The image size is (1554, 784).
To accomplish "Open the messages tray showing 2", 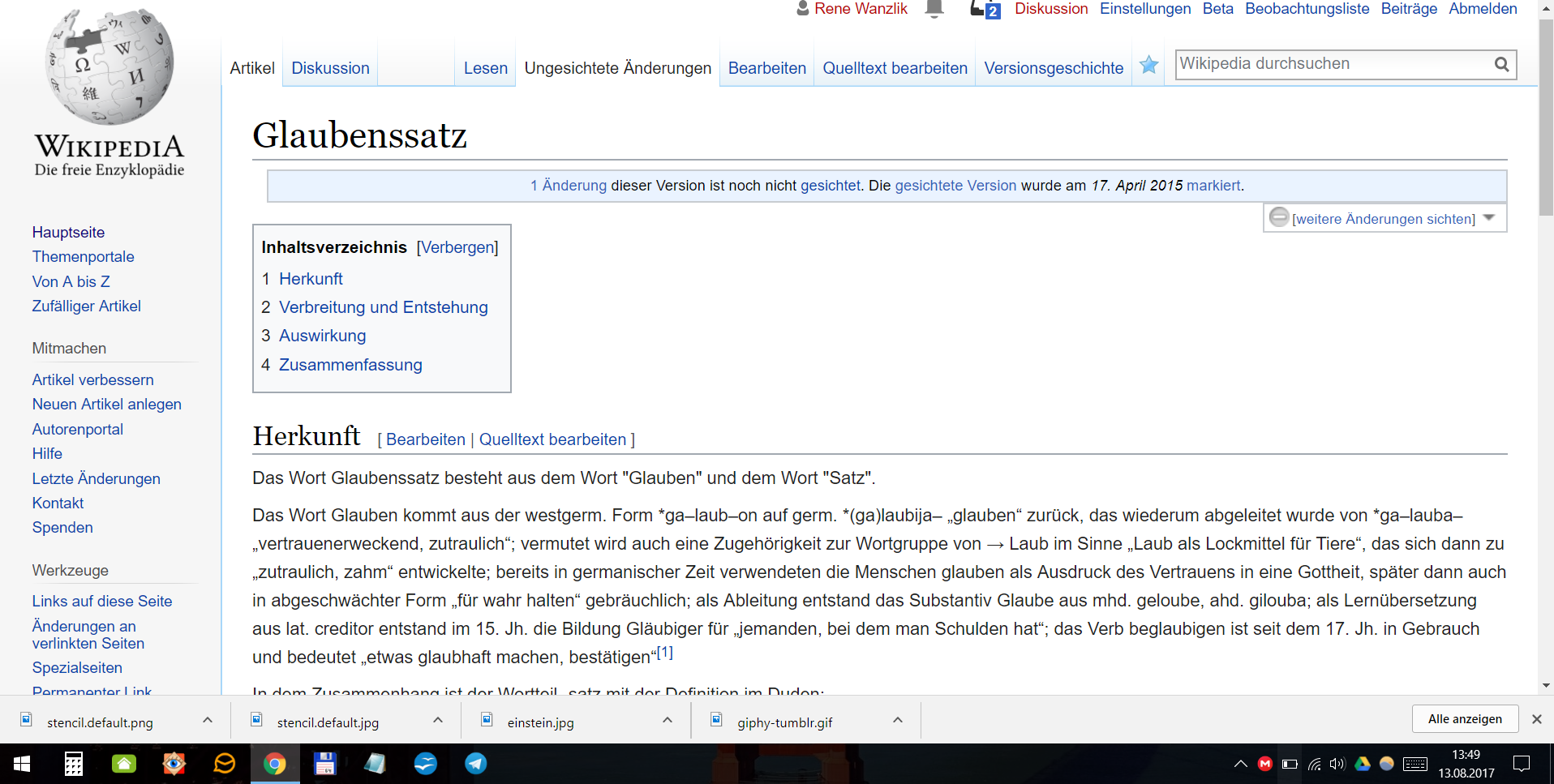I will (x=985, y=10).
